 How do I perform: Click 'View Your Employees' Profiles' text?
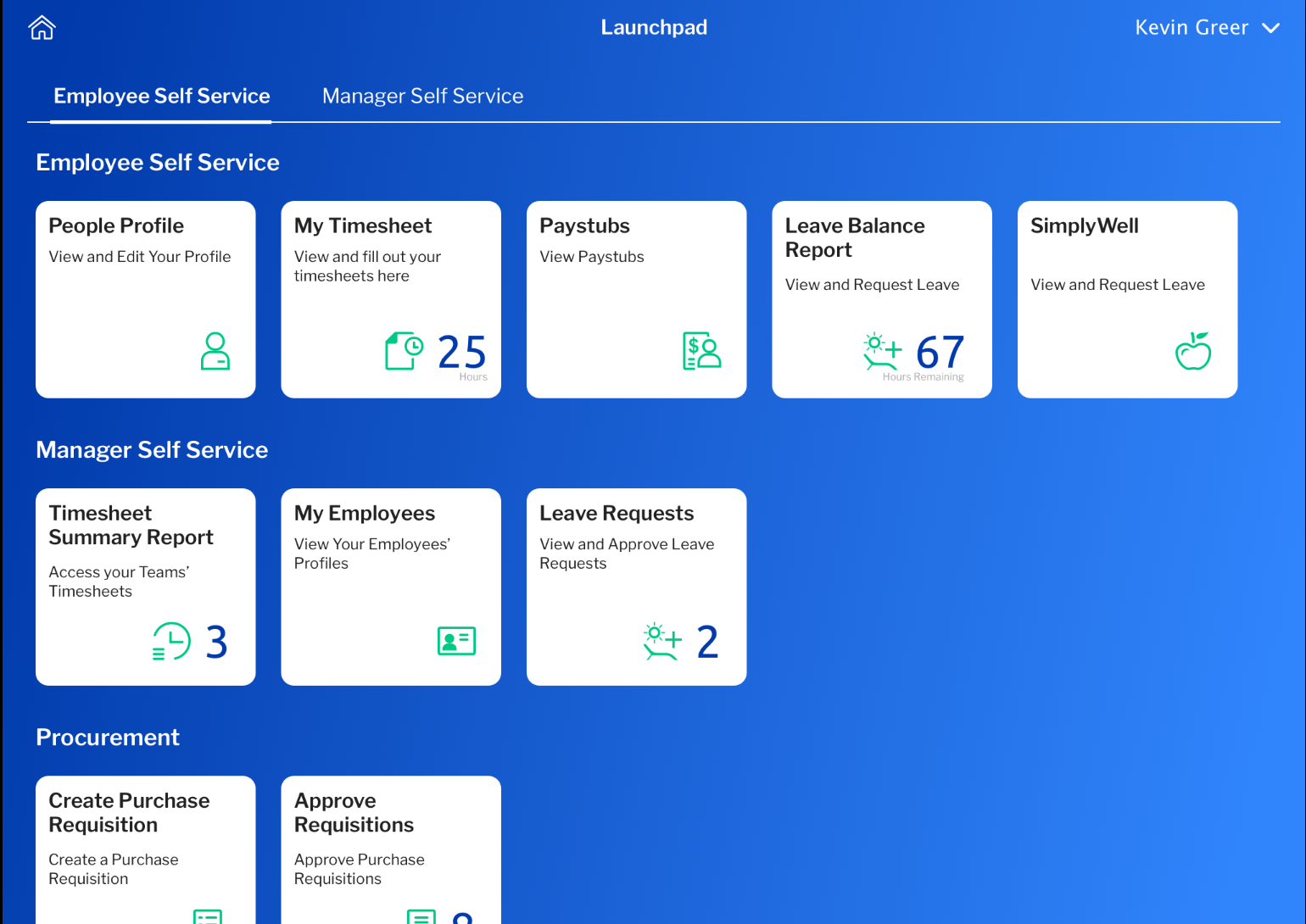pos(372,554)
